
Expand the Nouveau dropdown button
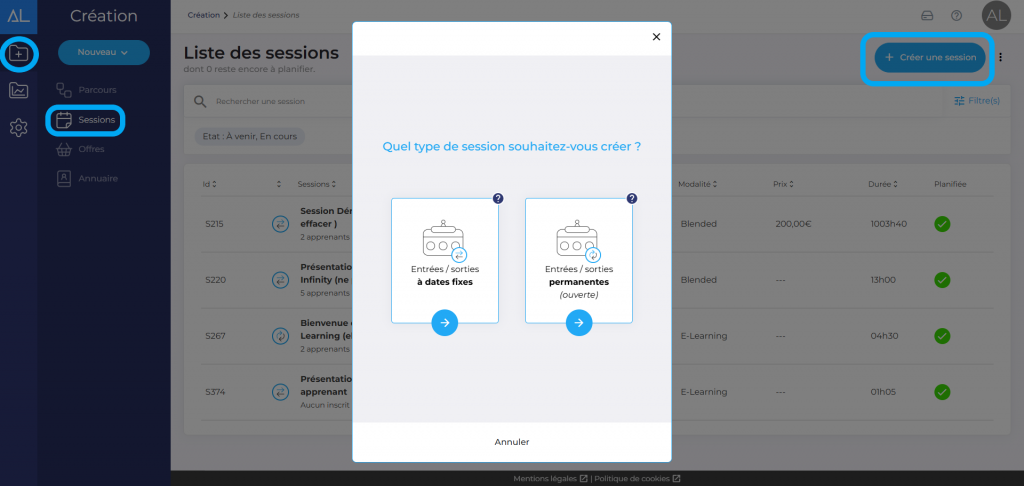point(104,52)
